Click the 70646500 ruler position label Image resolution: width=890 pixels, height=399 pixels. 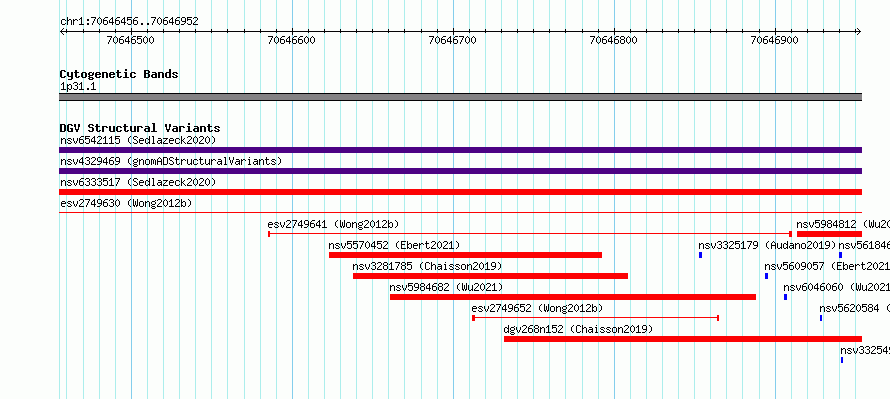(x=131, y=40)
